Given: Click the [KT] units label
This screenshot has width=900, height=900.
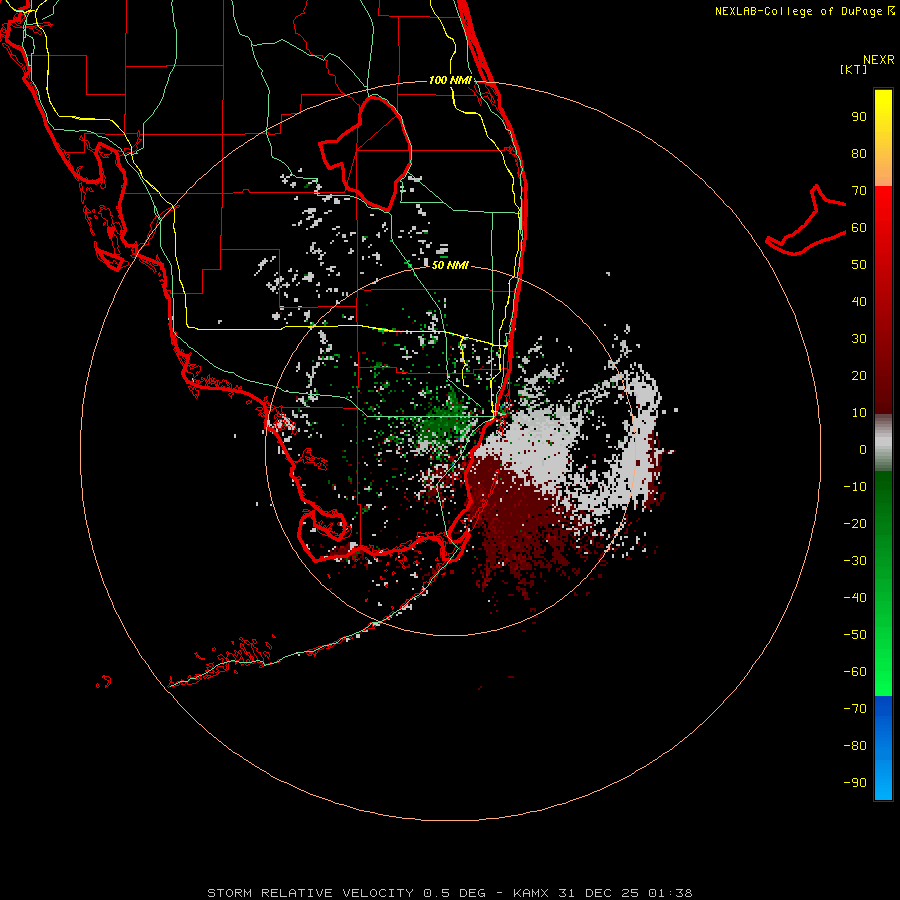Looking at the screenshot, I should 853,69.
